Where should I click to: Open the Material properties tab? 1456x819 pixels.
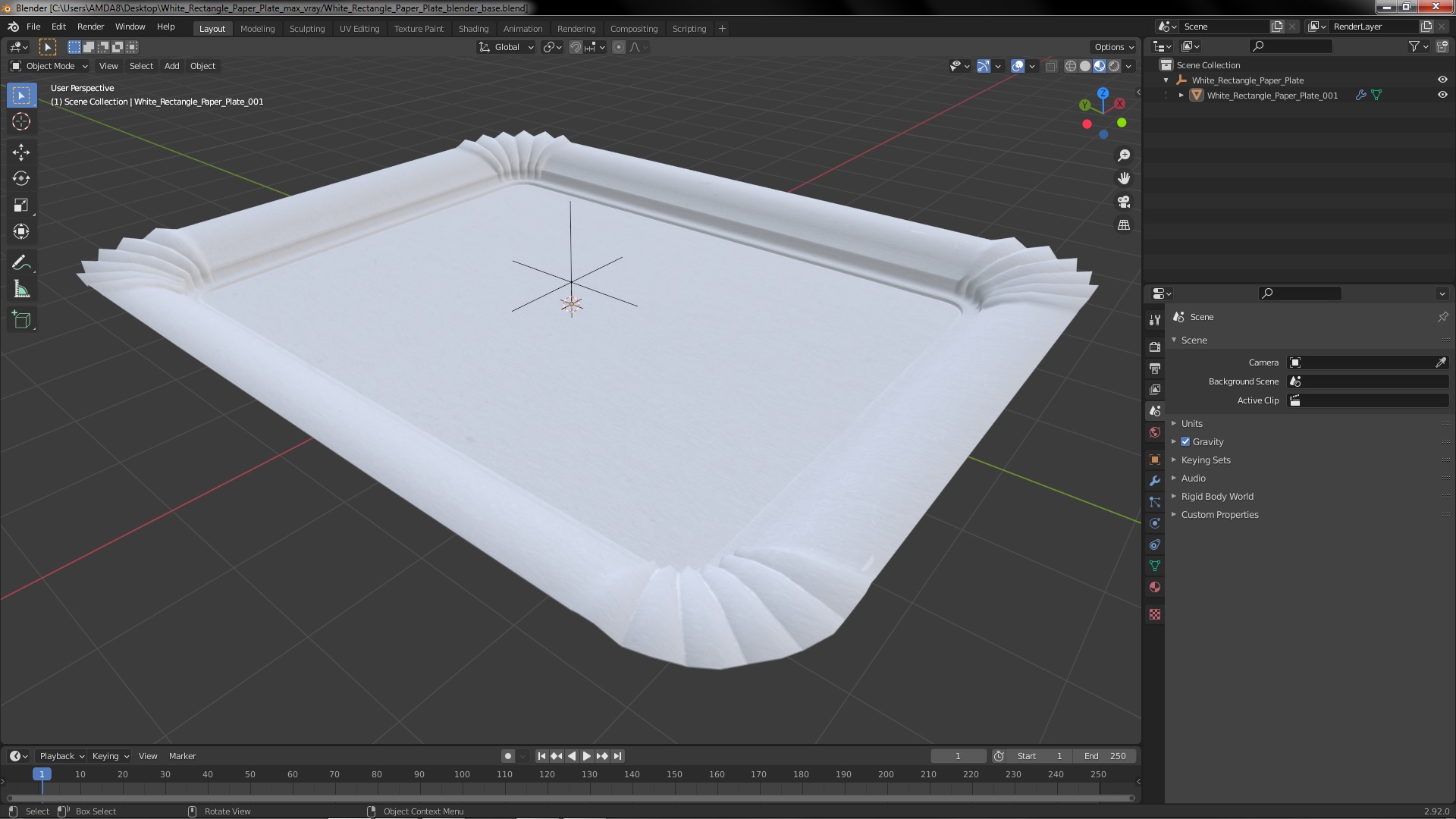coord(1155,587)
